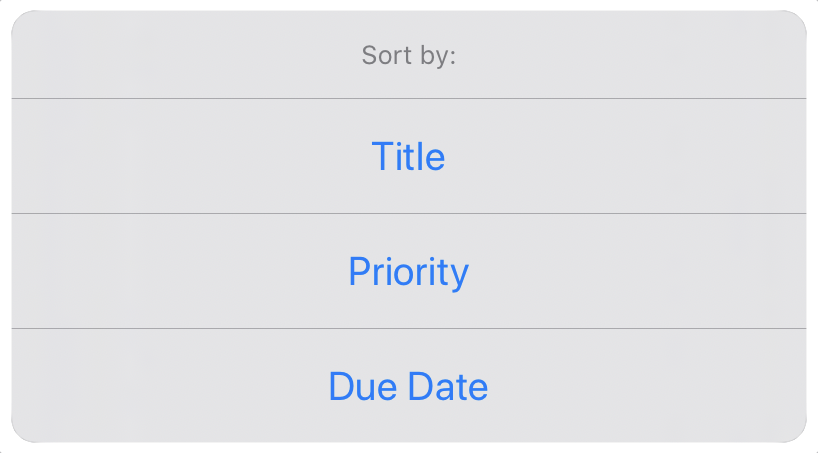
Task: Pick Priority as the sorting criterion
Action: click(x=408, y=272)
